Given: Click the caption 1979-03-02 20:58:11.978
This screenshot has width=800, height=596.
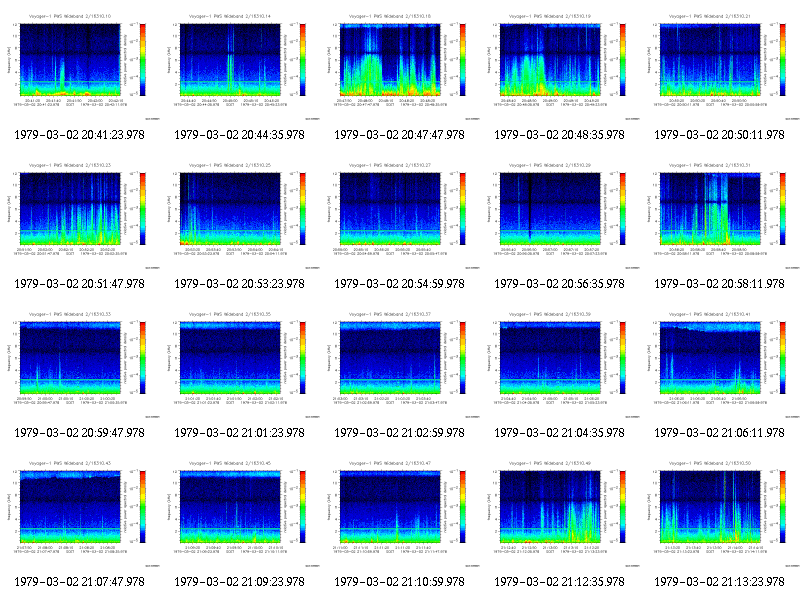Looking at the screenshot, I should 720,284.
